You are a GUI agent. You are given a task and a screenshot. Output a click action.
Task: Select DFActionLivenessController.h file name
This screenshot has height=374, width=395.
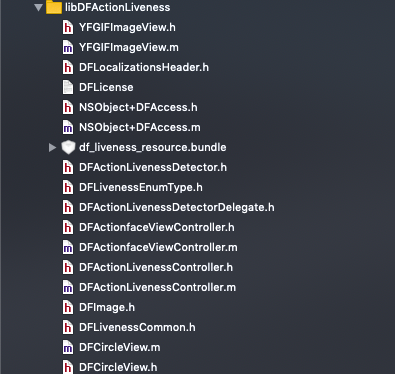click(156, 267)
